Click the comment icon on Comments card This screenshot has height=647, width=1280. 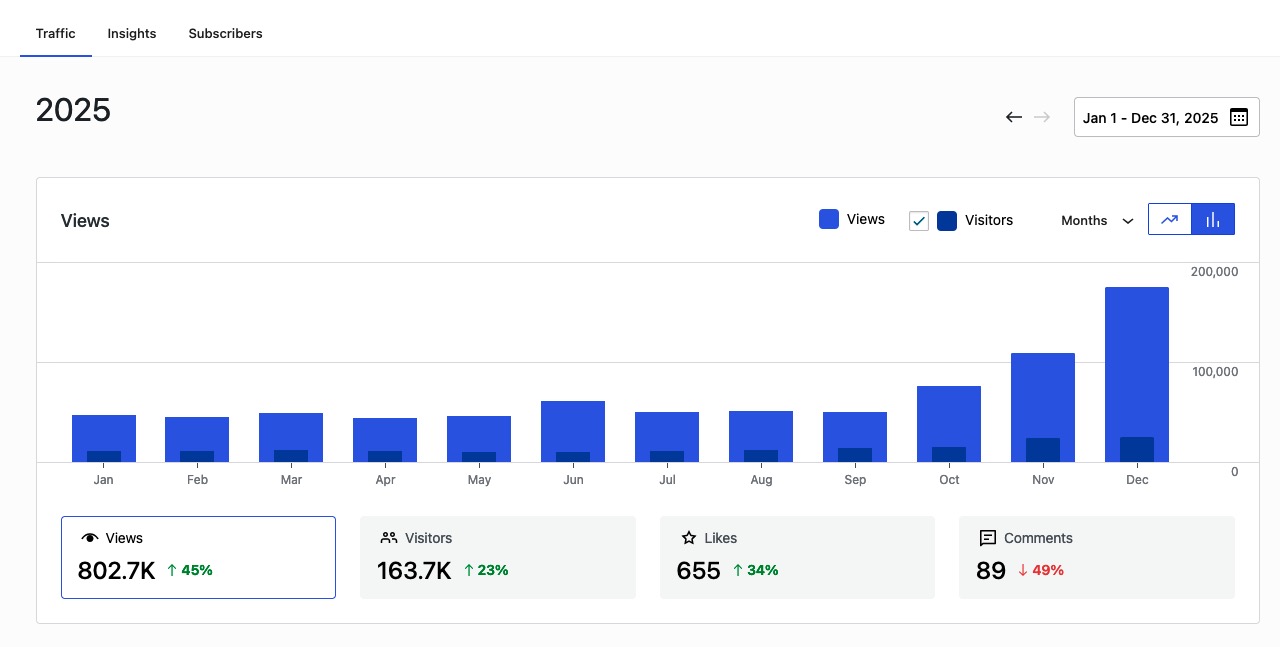pyautogui.click(x=987, y=538)
